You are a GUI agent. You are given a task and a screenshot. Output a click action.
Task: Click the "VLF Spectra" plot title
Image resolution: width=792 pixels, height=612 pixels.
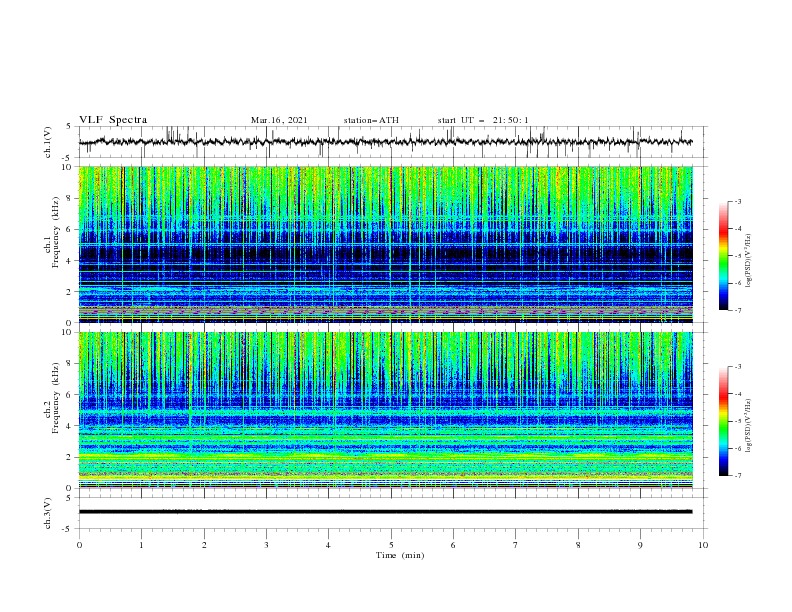pyautogui.click(x=113, y=120)
